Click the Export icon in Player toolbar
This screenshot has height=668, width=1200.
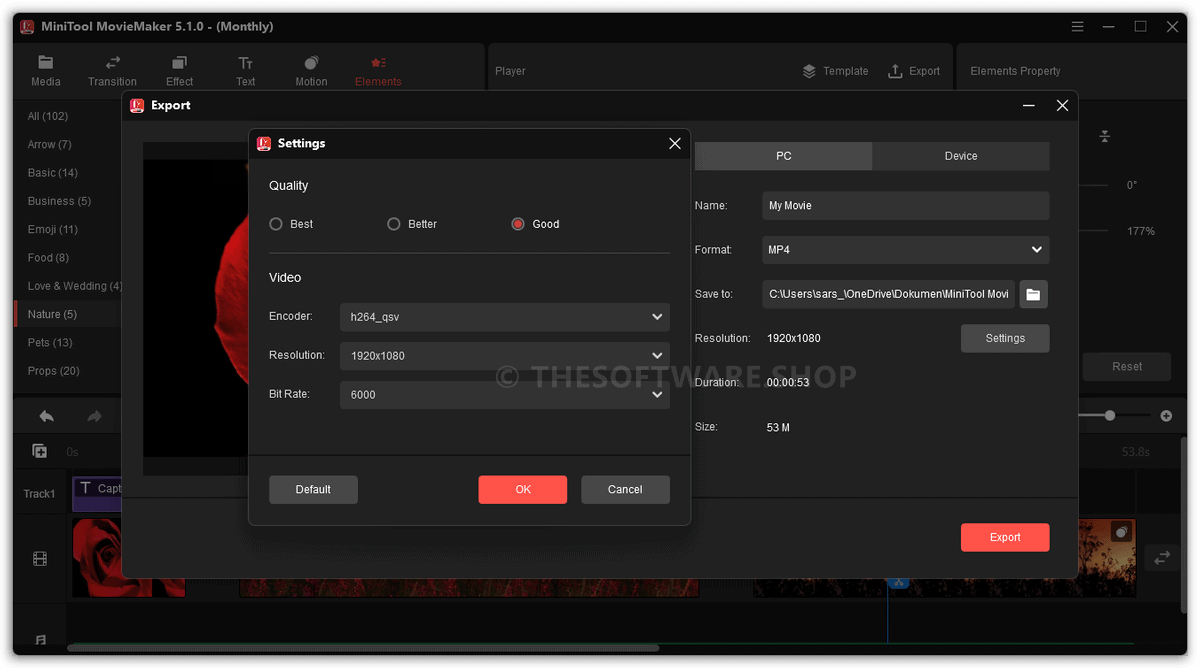point(895,71)
